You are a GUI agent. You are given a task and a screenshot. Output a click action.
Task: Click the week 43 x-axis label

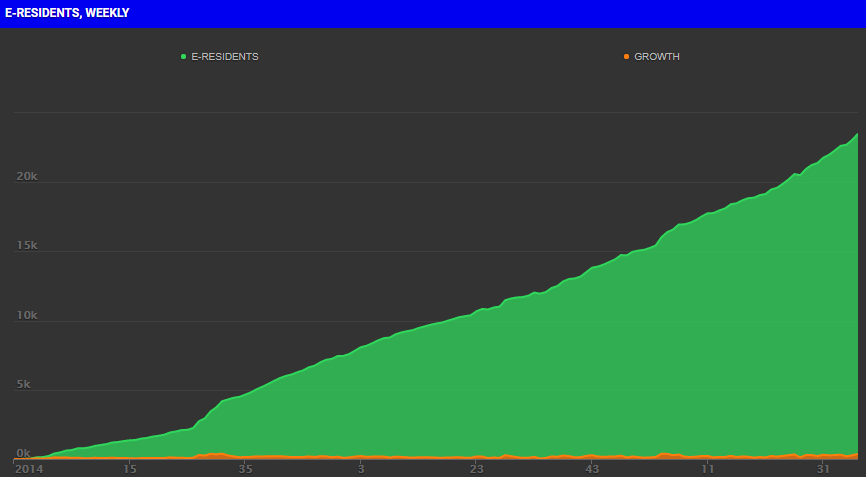click(x=592, y=469)
